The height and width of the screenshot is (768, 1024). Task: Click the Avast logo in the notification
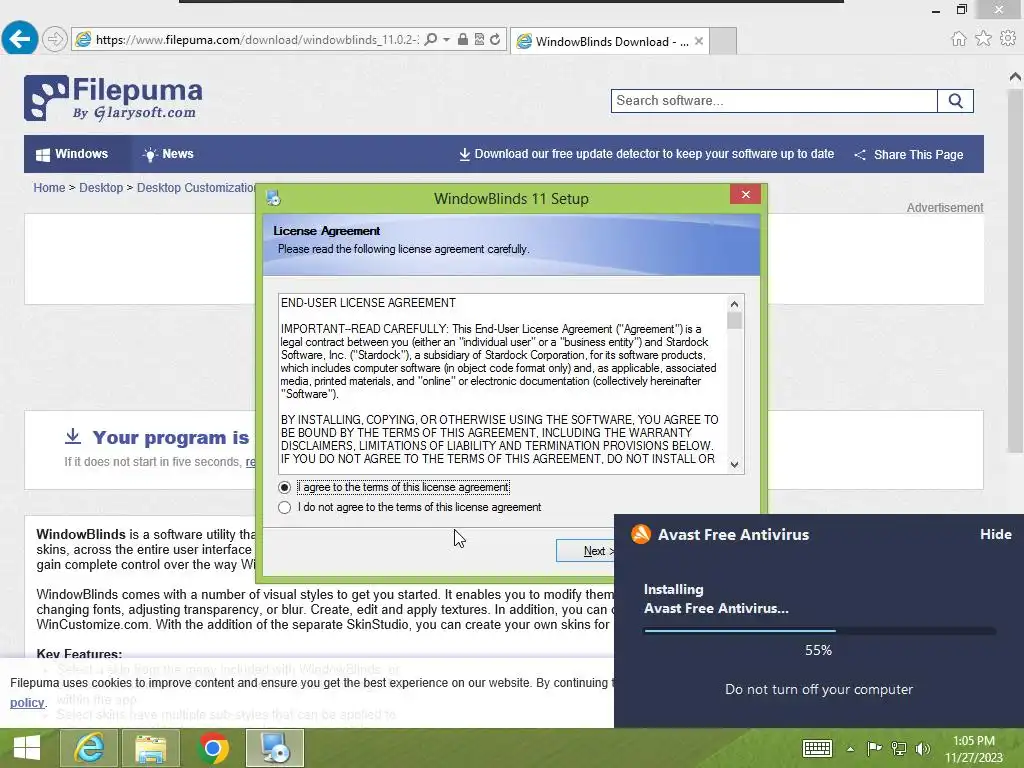(641, 534)
